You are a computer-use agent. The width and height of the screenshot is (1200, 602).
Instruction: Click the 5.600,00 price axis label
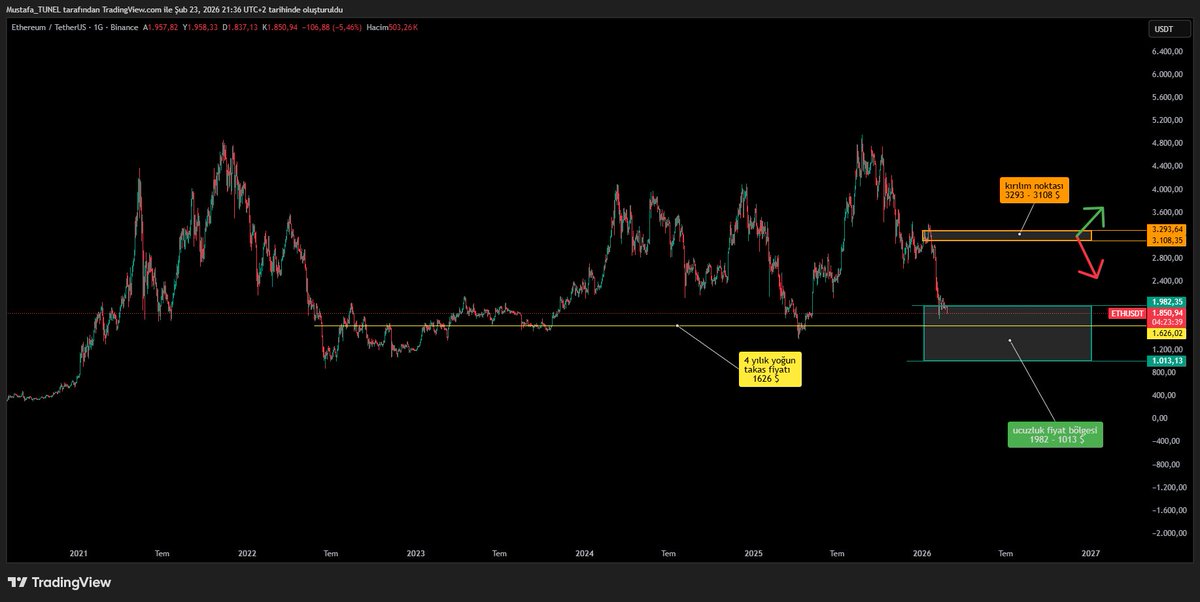1168,97
